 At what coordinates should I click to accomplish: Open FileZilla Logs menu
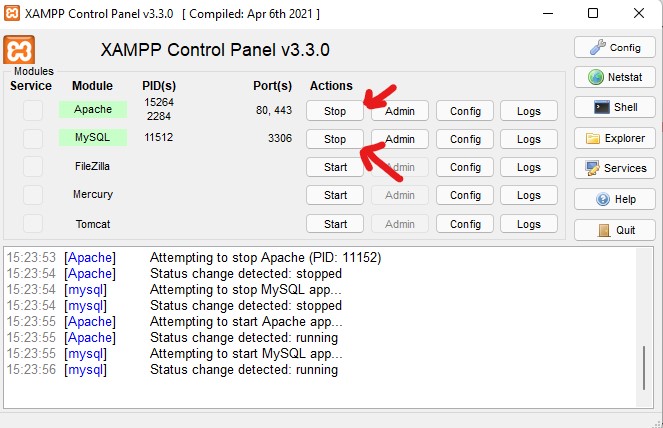(x=529, y=167)
